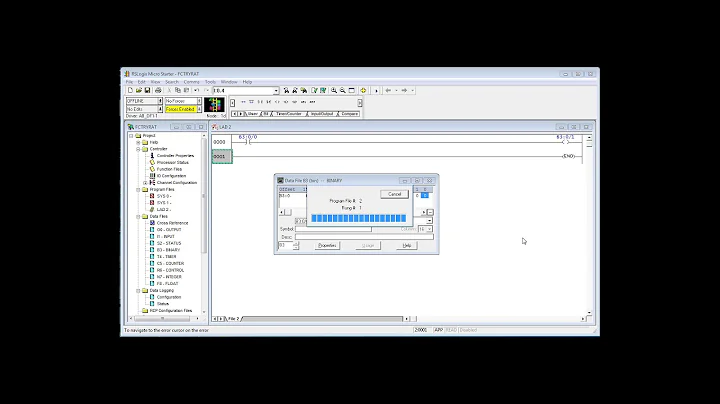
Task: Click the IO Configuration tree icon
Action: pyautogui.click(x=152, y=176)
